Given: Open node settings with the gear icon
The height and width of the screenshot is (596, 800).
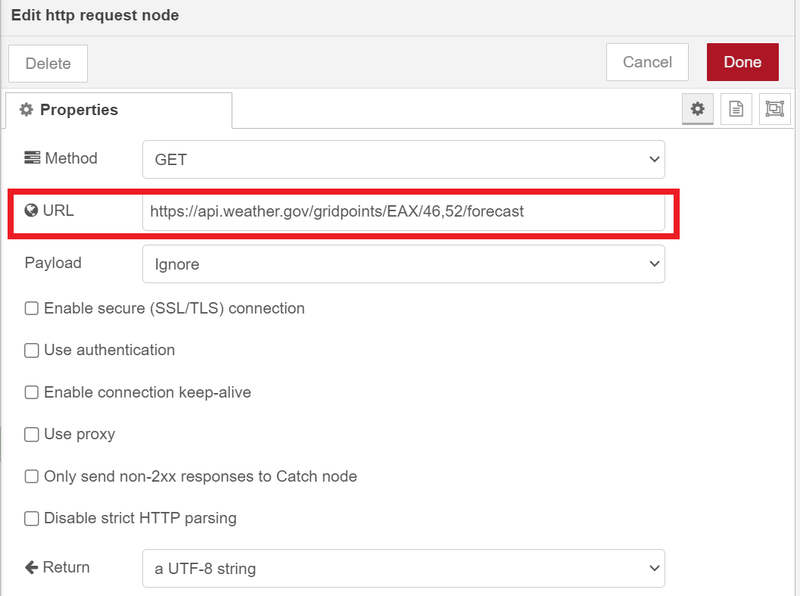Looking at the screenshot, I should [697, 109].
